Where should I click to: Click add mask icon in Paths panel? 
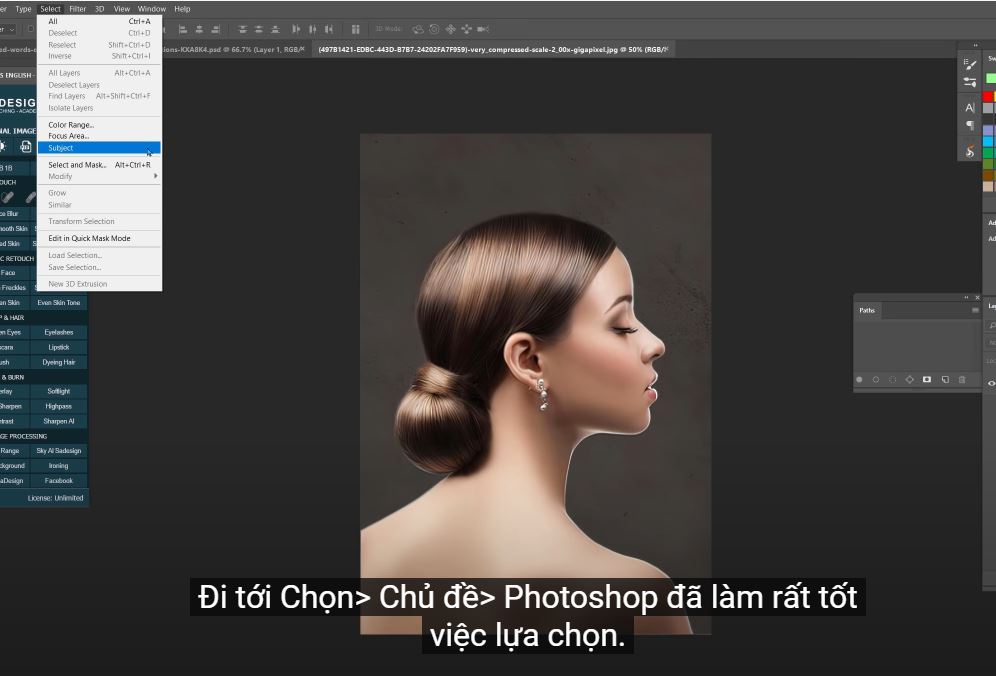(927, 380)
